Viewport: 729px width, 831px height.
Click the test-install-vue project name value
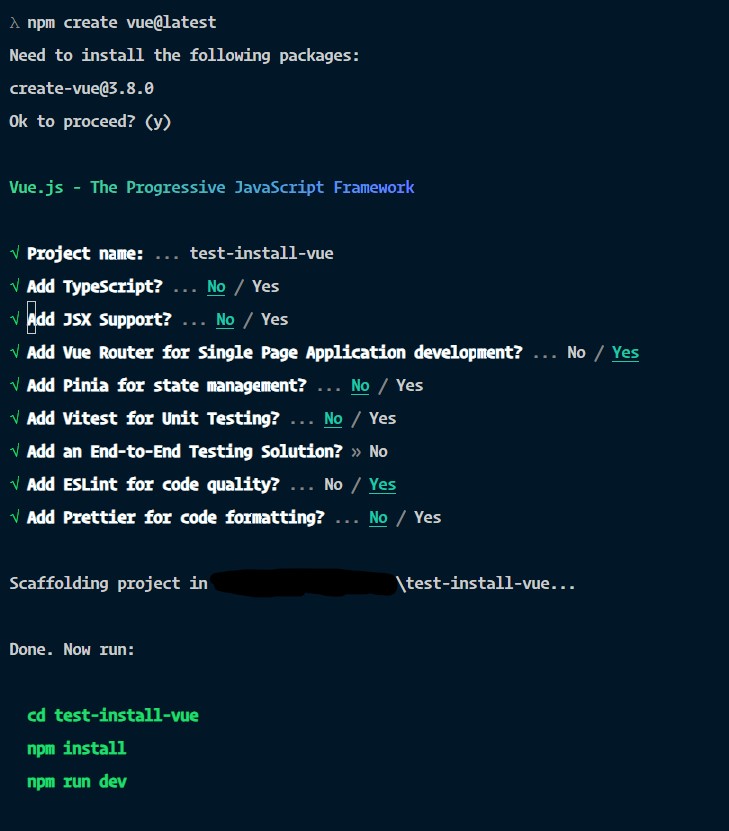point(262,253)
